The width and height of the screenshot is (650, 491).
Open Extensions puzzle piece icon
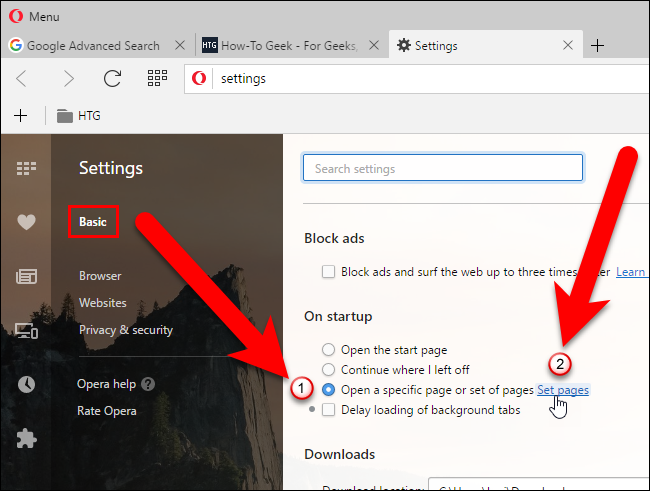(26, 438)
